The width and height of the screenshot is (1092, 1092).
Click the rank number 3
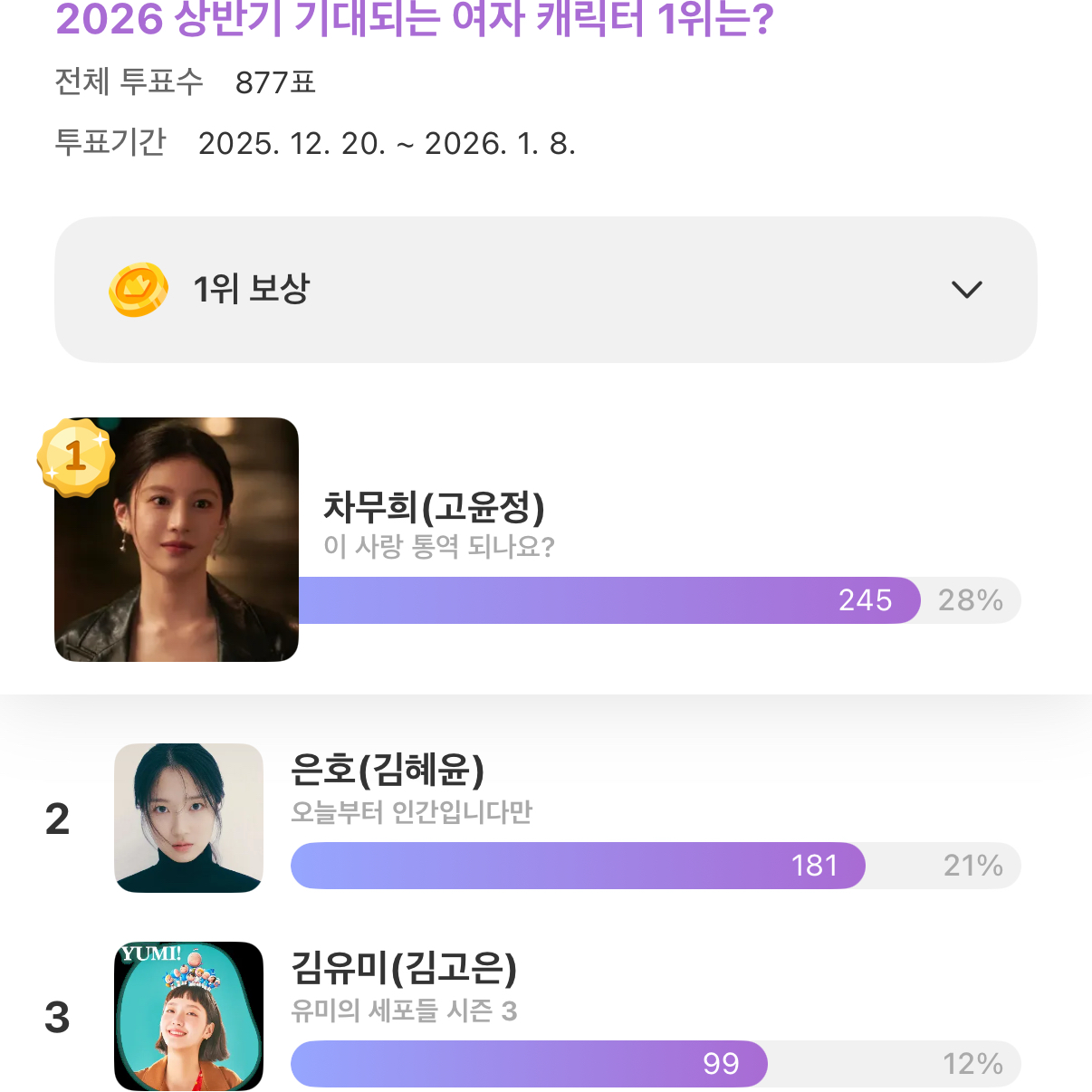(57, 1018)
